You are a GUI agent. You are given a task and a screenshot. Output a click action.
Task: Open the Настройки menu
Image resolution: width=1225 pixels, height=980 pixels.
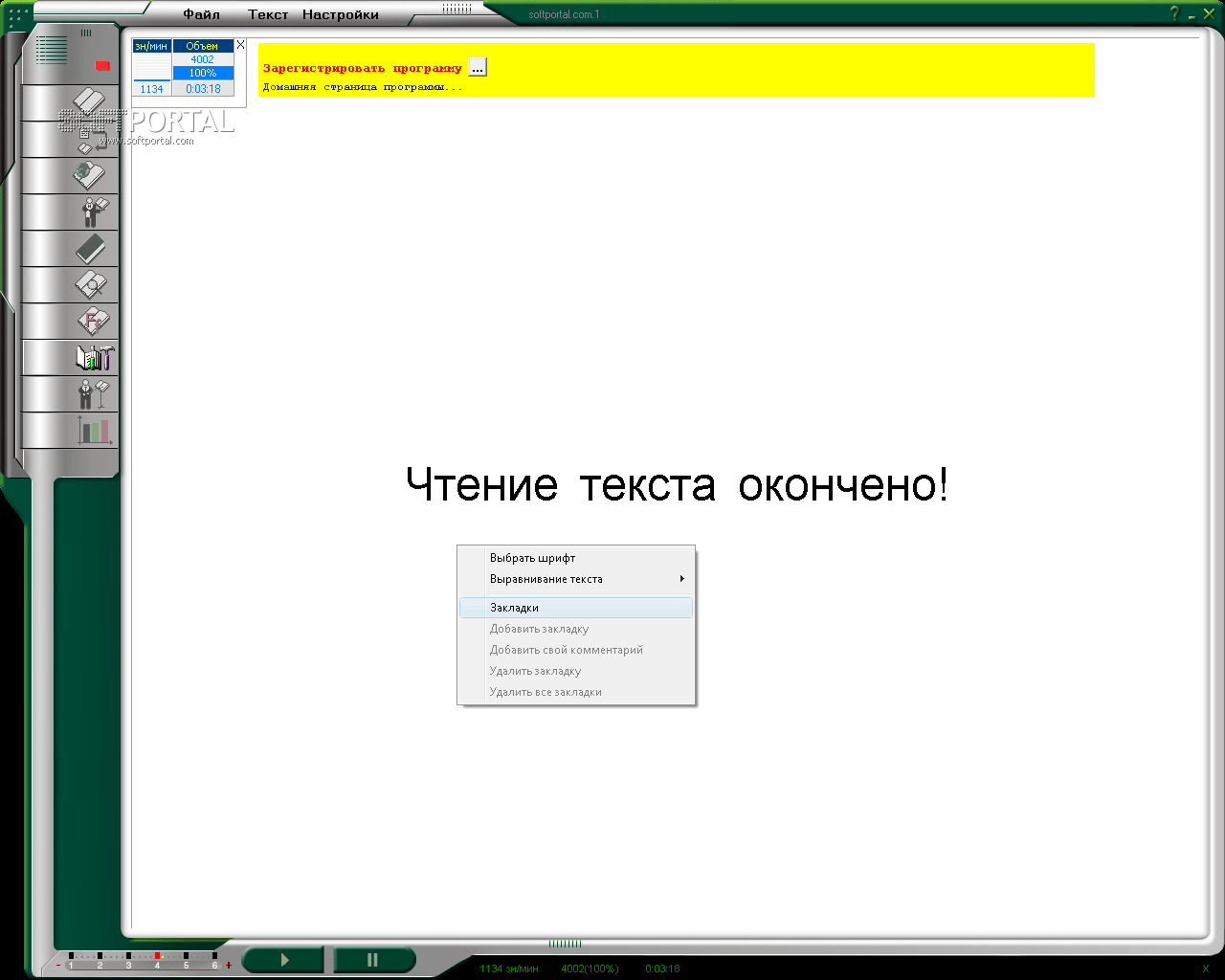[341, 14]
